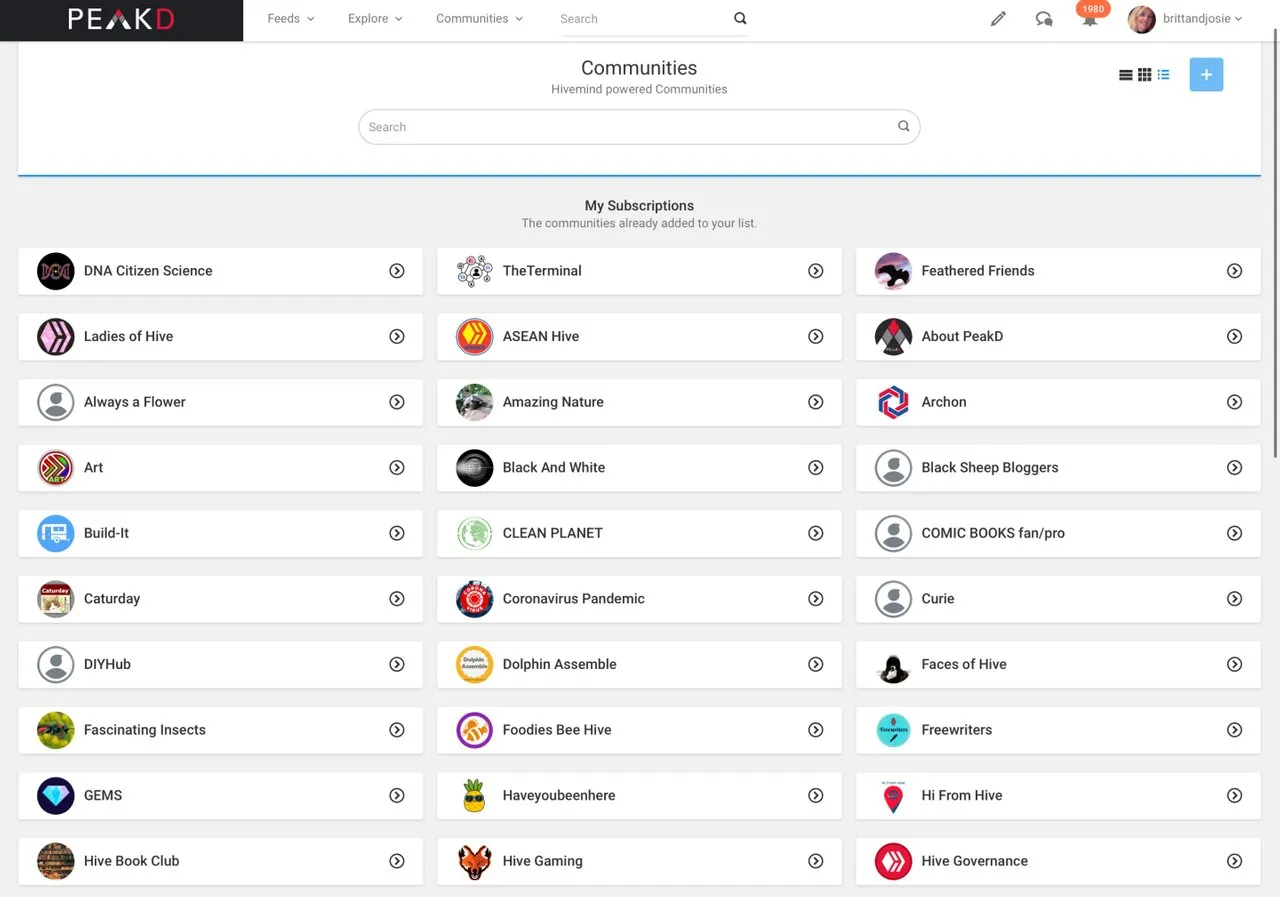
Task: Open brittandjosie account dropdown
Action: [x=1202, y=18]
